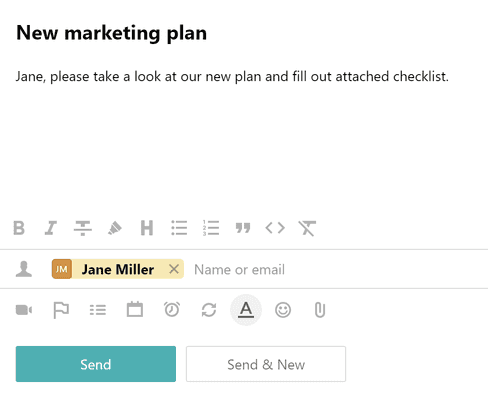Set a due date with calendar icon

(x=135, y=309)
